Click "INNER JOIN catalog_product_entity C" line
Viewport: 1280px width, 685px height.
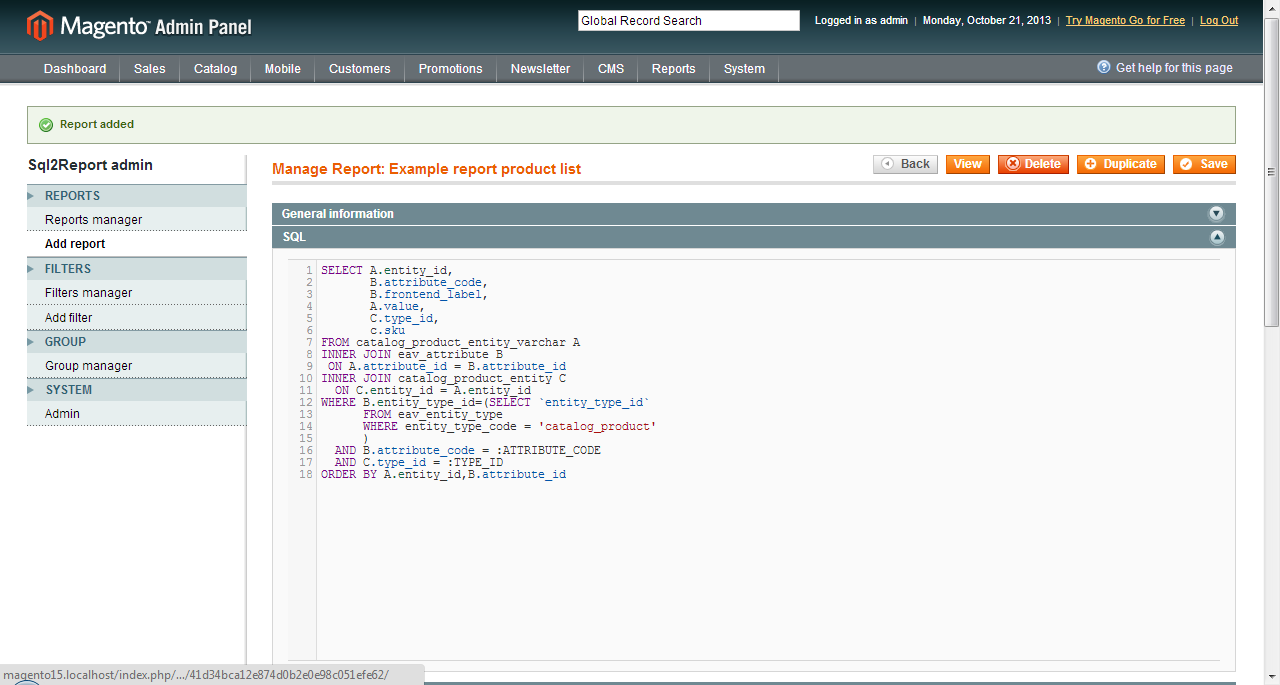443,379
